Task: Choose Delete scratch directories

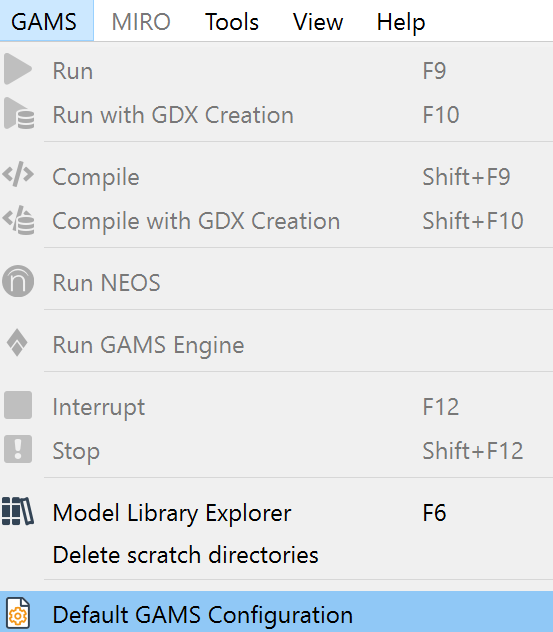Action: 276,555
